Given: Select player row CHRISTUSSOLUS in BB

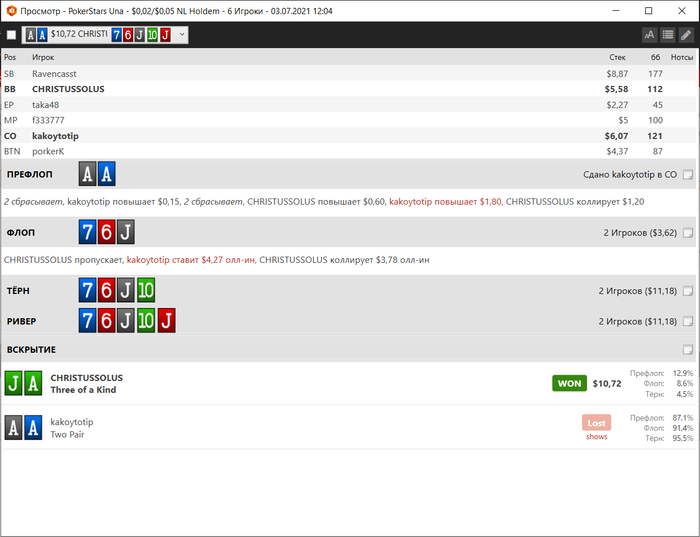Looking at the screenshot, I should (350, 89).
